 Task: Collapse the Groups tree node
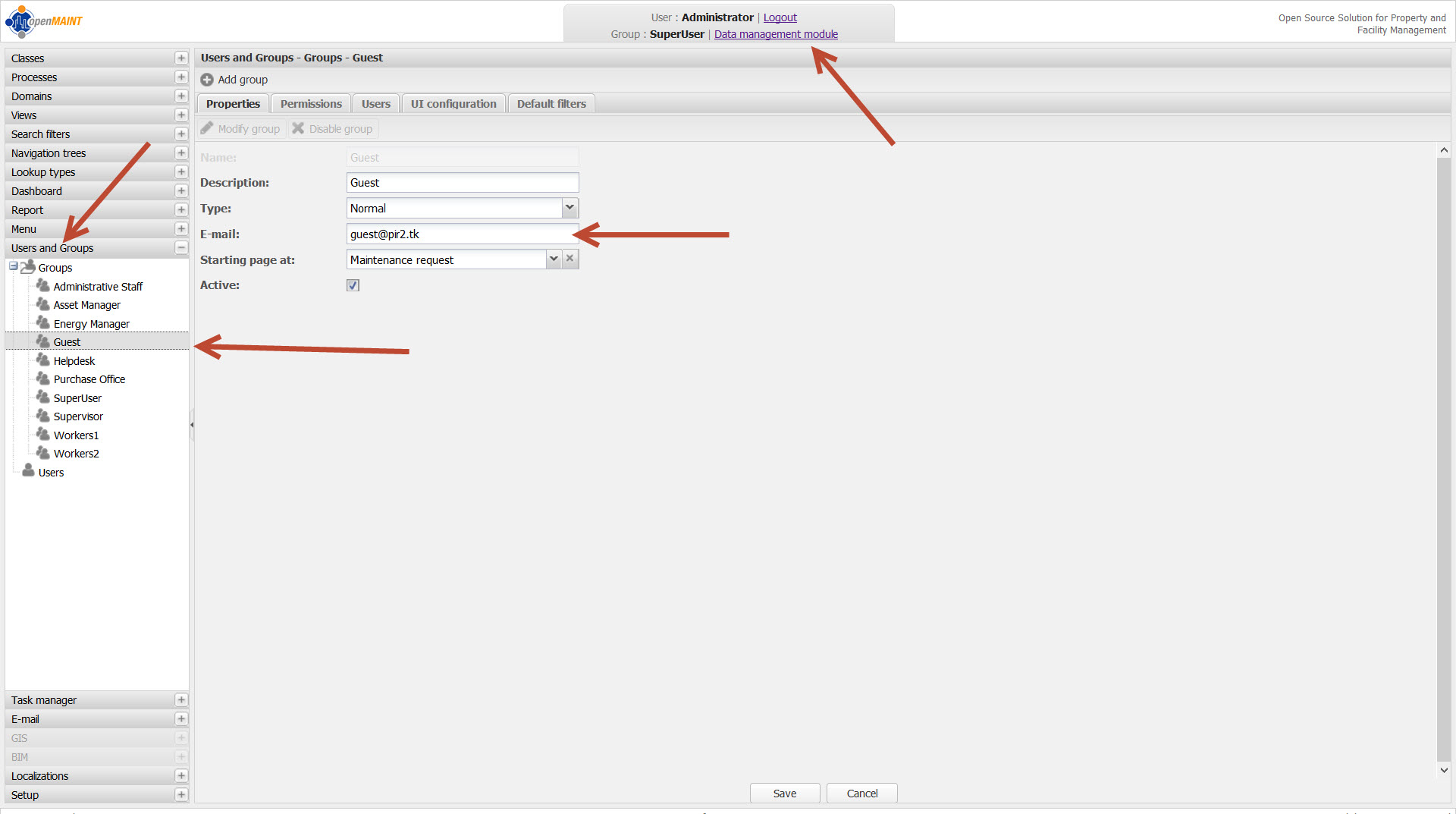click(x=14, y=267)
